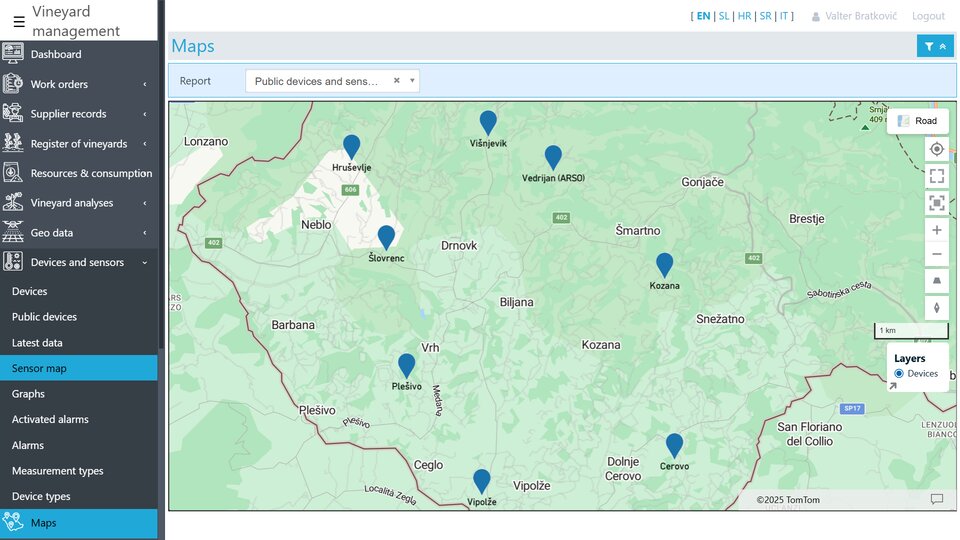Switch language to SL

(723, 16)
